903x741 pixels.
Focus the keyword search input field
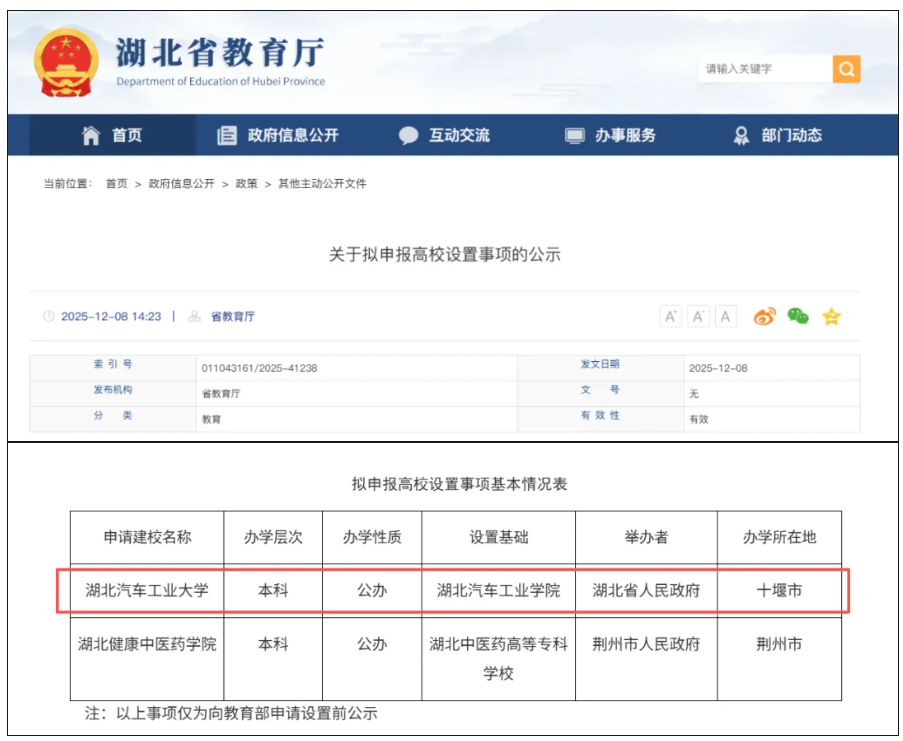[x=765, y=69]
